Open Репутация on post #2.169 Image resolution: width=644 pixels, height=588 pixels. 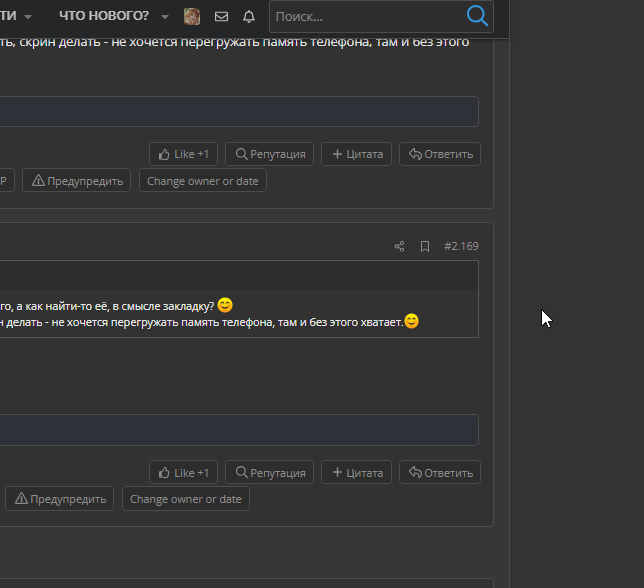pos(269,472)
